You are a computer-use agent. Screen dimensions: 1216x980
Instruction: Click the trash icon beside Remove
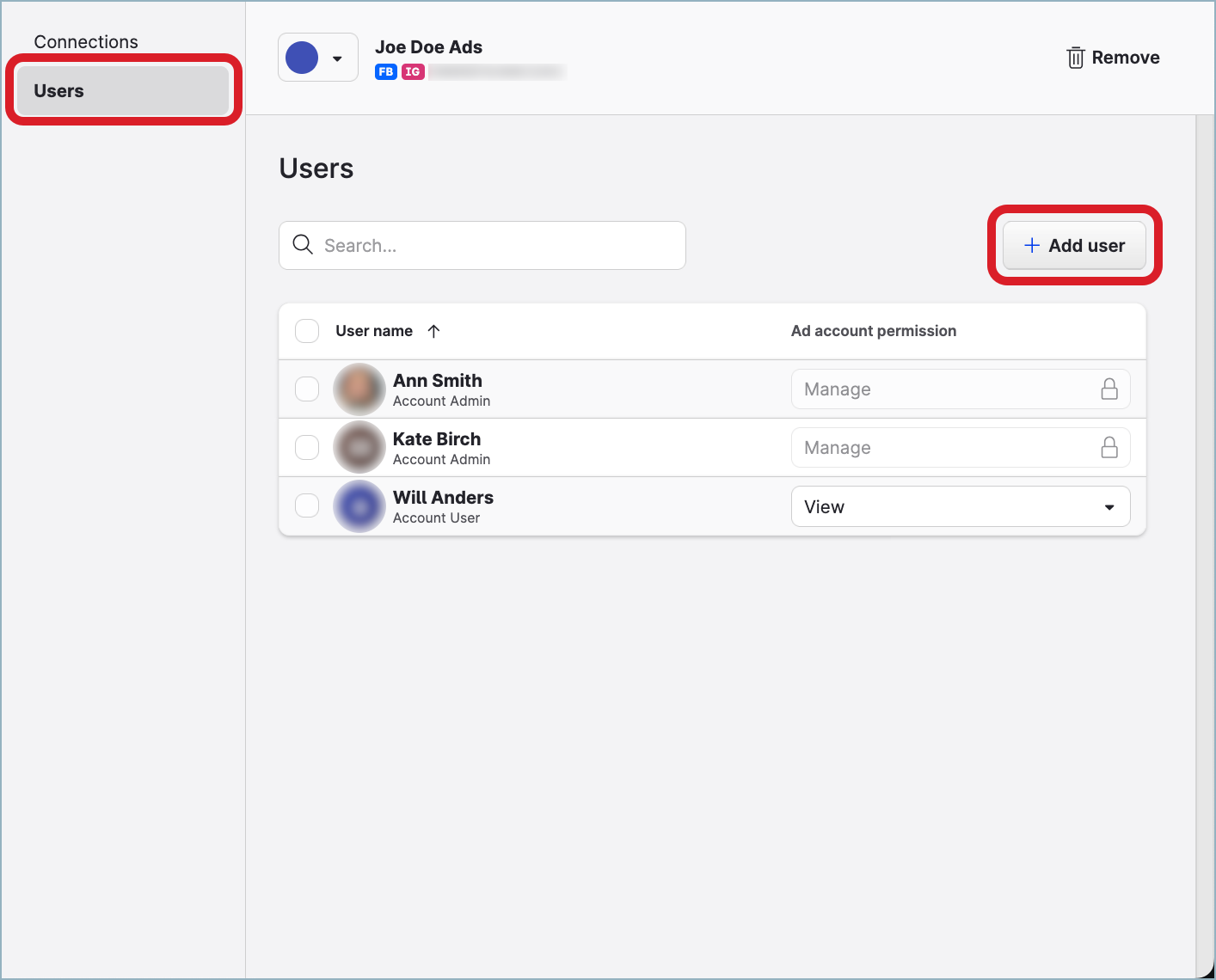pyautogui.click(x=1075, y=58)
